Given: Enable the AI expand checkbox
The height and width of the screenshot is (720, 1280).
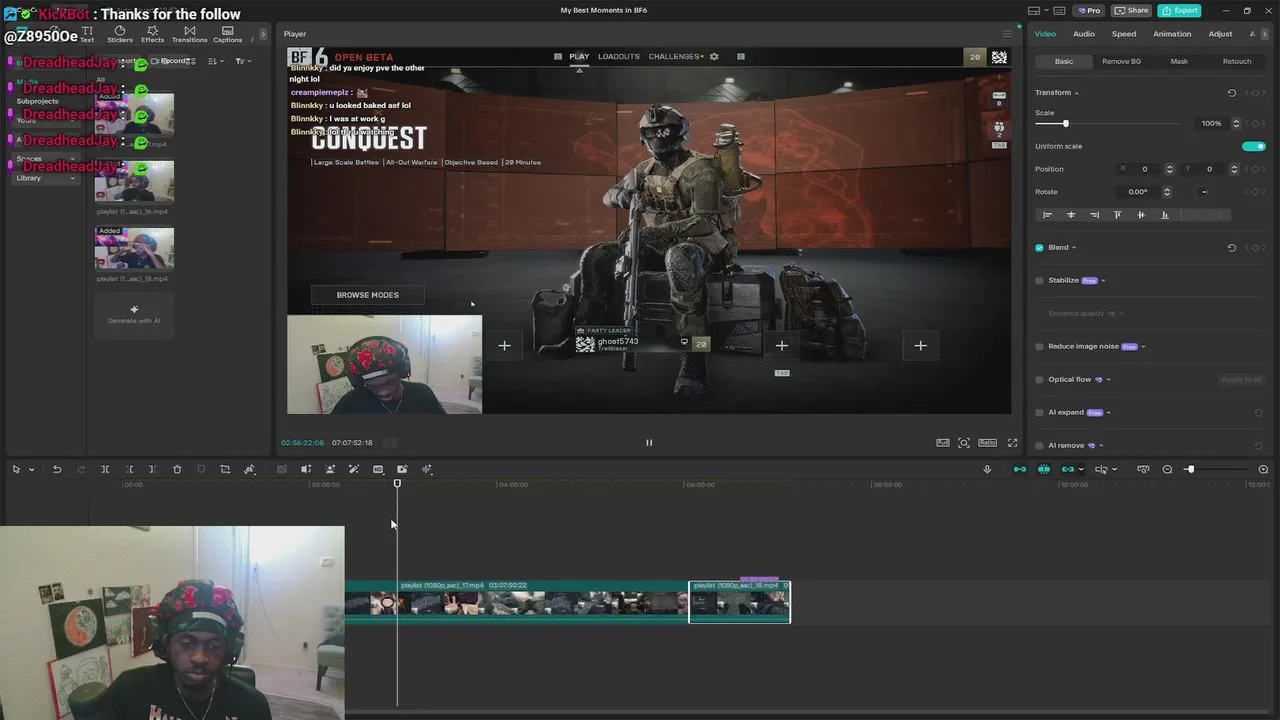Looking at the screenshot, I should coord(1040,413).
